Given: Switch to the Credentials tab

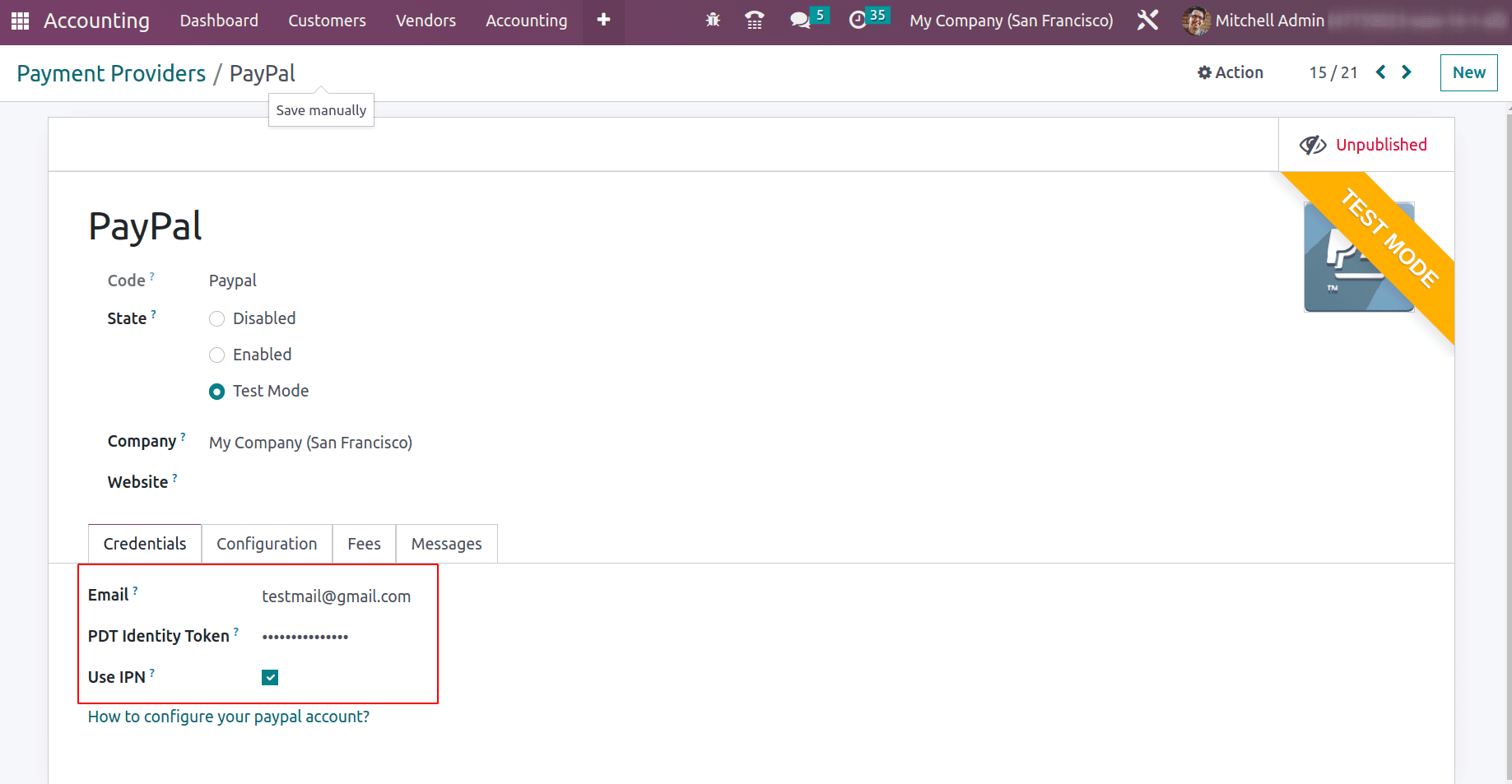Looking at the screenshot, I should click(145, 544).
